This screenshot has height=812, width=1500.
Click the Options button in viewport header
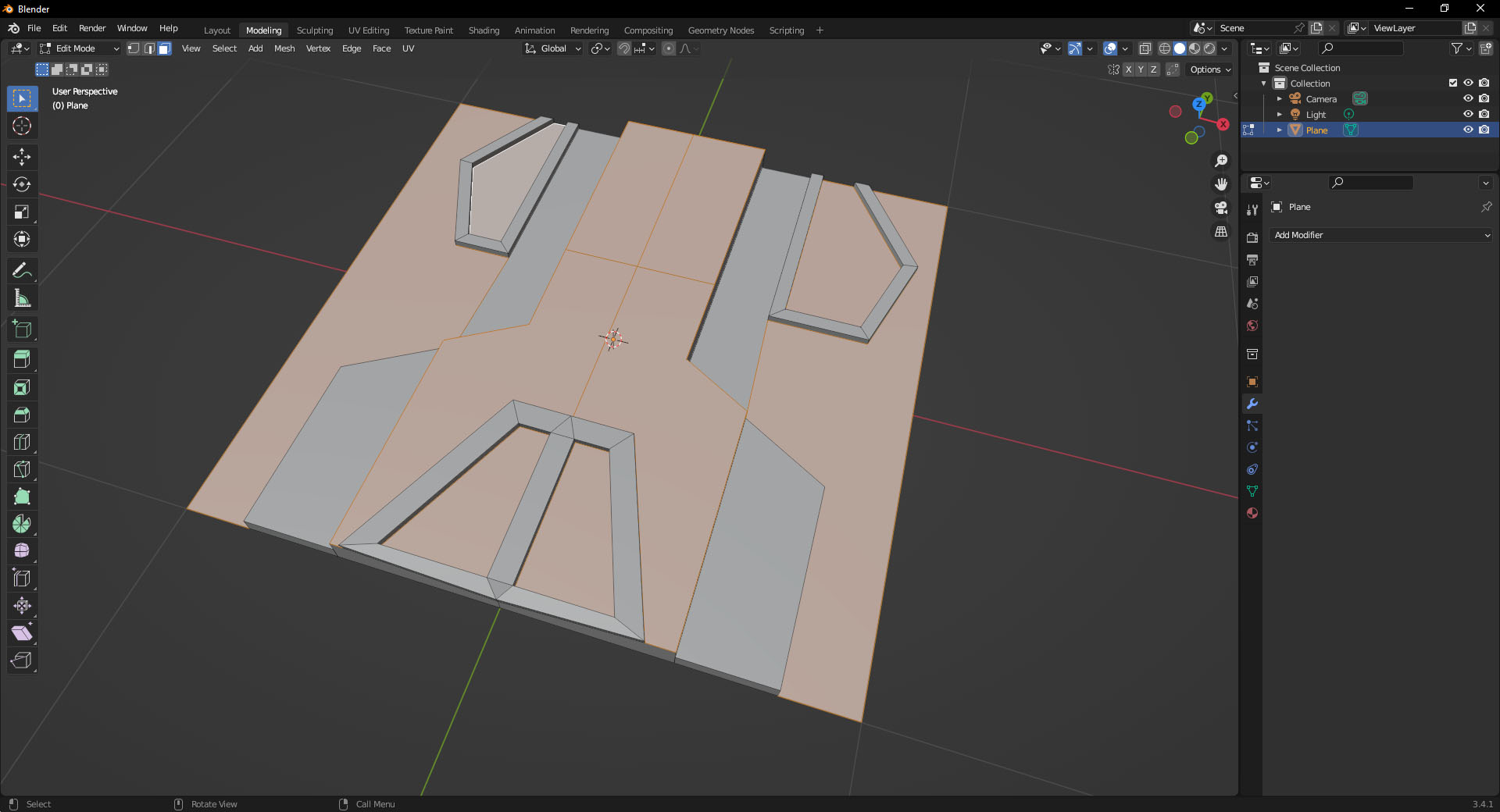click(x=1209, y=69)
